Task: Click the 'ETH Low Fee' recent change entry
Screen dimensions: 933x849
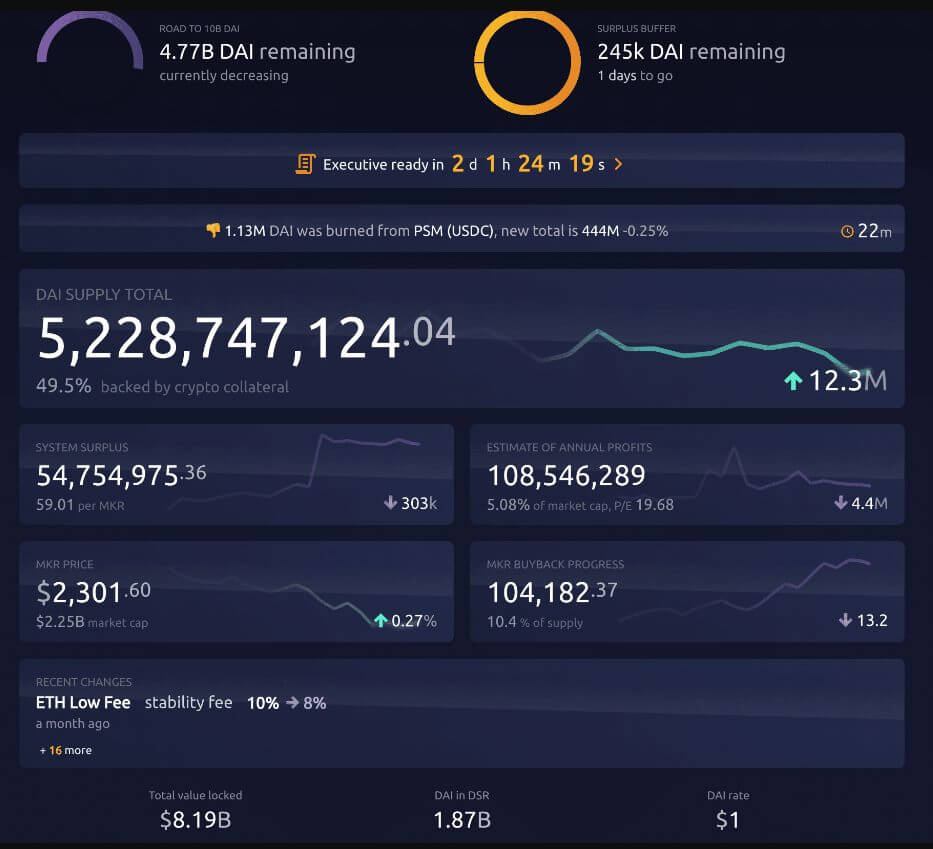Action: [x=83, y=703]
